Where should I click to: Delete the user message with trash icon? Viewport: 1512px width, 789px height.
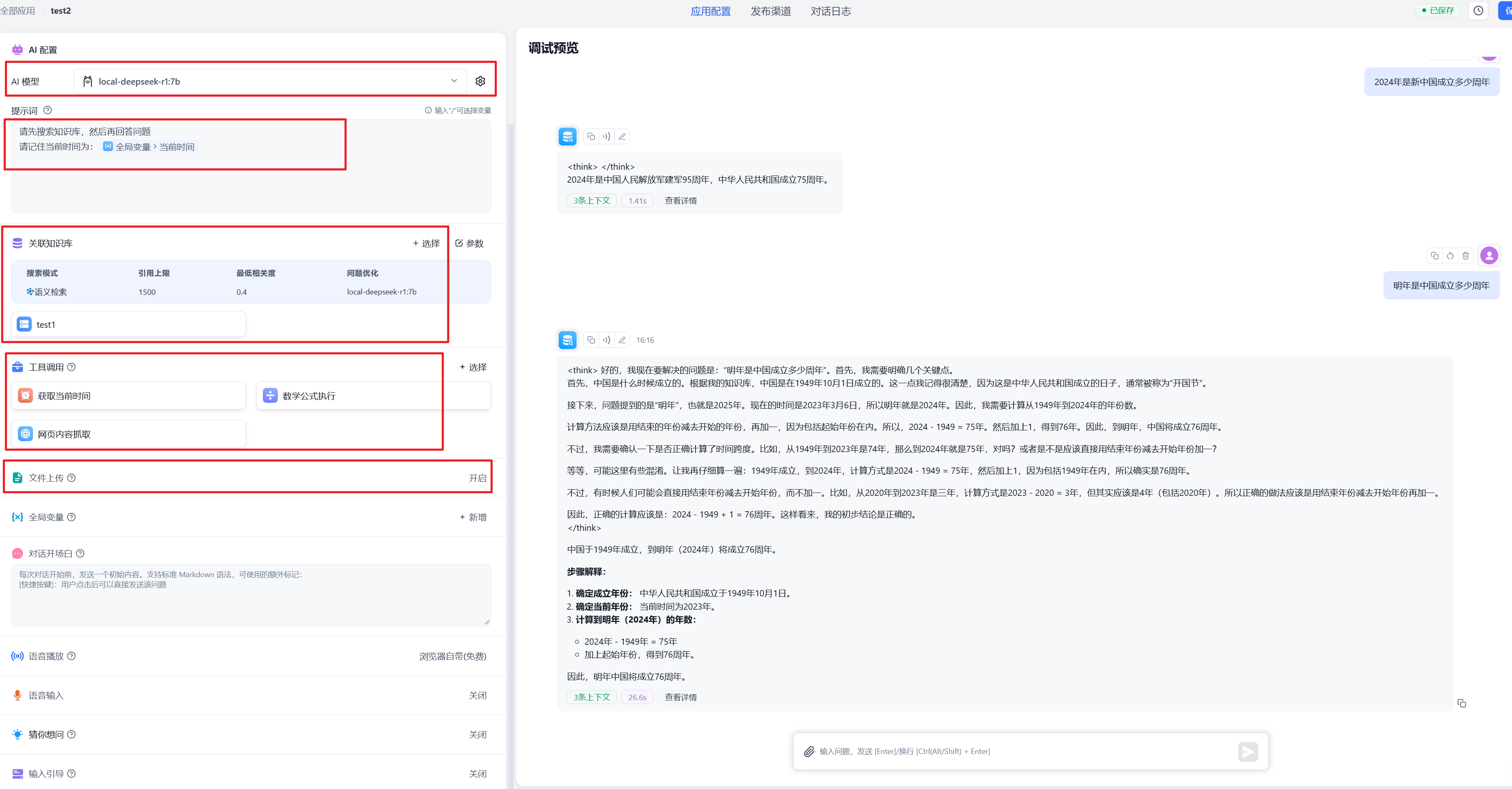point(1466,256)
